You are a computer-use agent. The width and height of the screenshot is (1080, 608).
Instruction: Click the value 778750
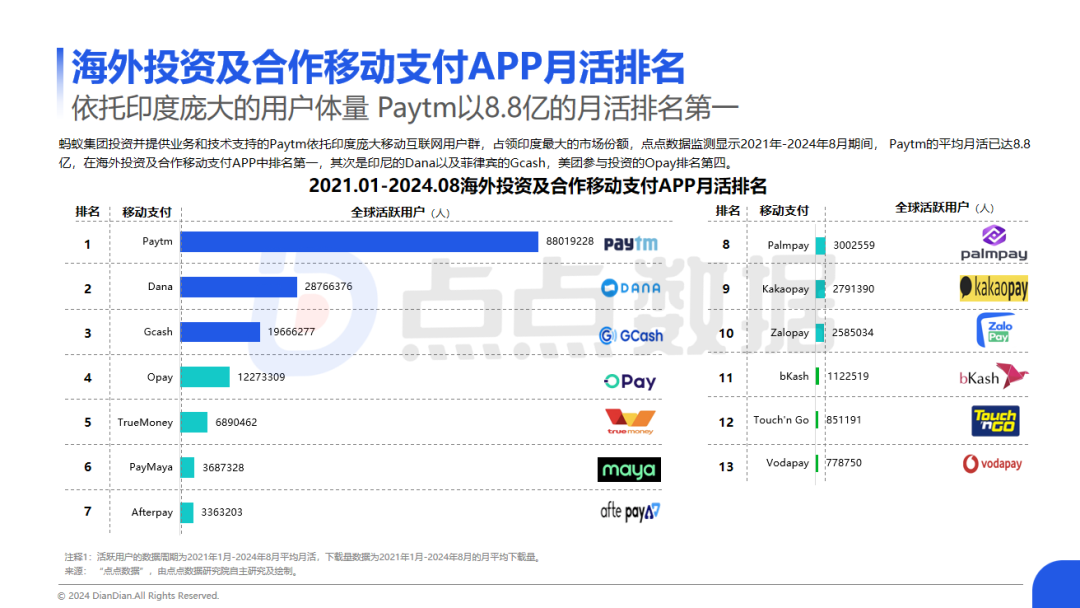click(x=844, y=463)
